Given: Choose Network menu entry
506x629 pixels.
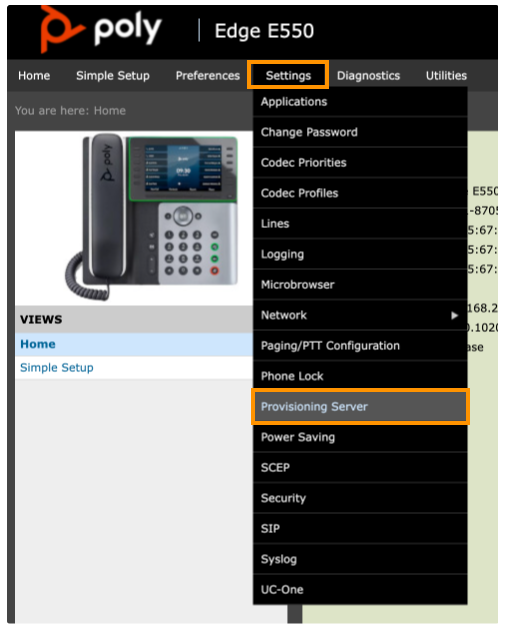Looking at the screenshot, I should (x=360, y=315).
